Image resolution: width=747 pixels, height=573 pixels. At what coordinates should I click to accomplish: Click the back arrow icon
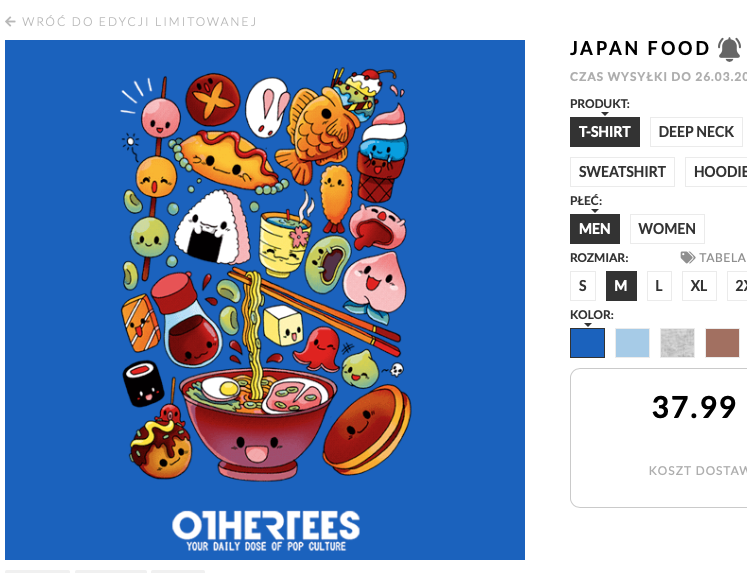[11, 20]
